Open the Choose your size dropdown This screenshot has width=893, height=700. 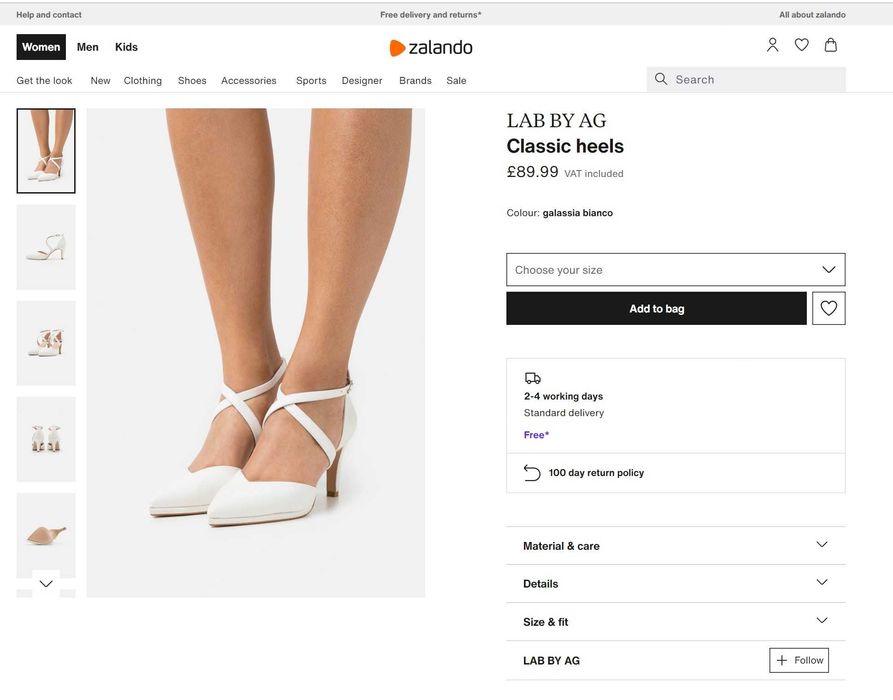(x=675, y=269)
